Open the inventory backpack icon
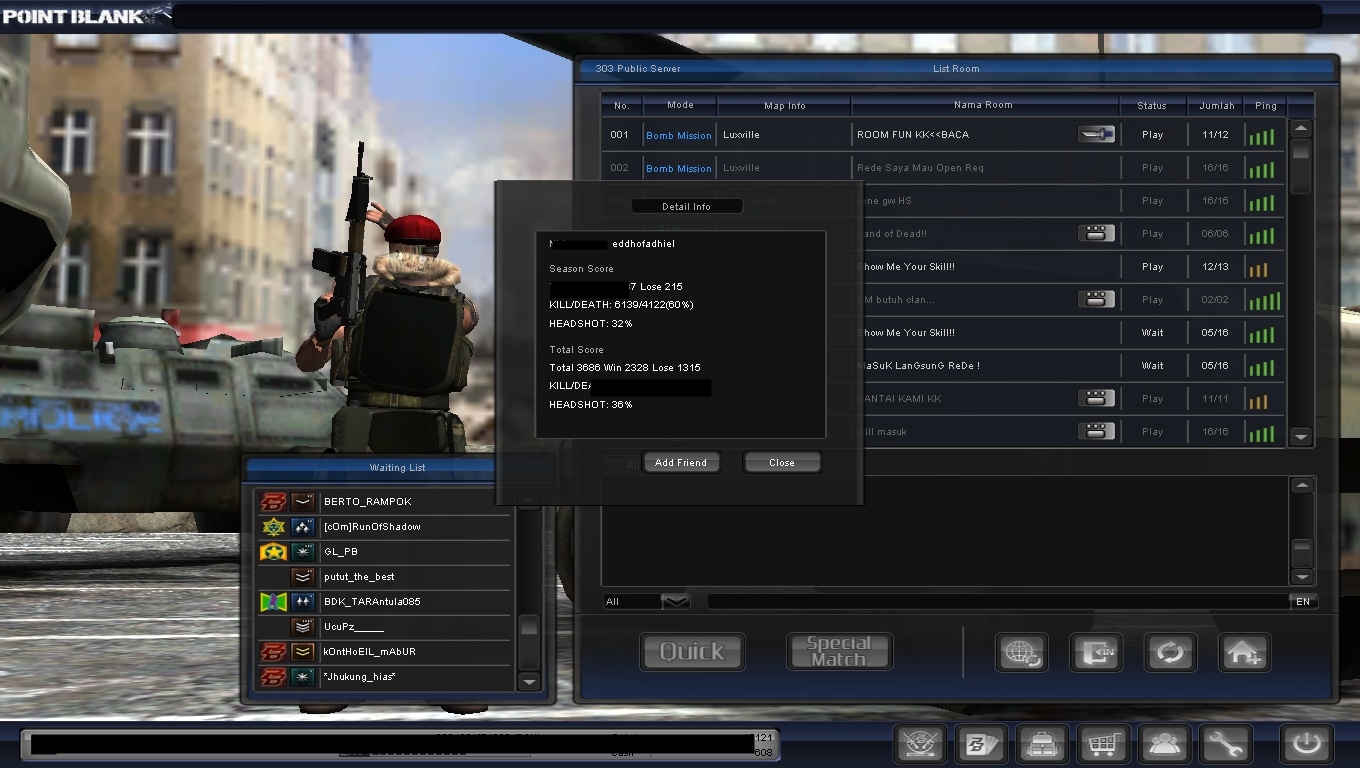1360x768 pixels. click(1042, 745)
